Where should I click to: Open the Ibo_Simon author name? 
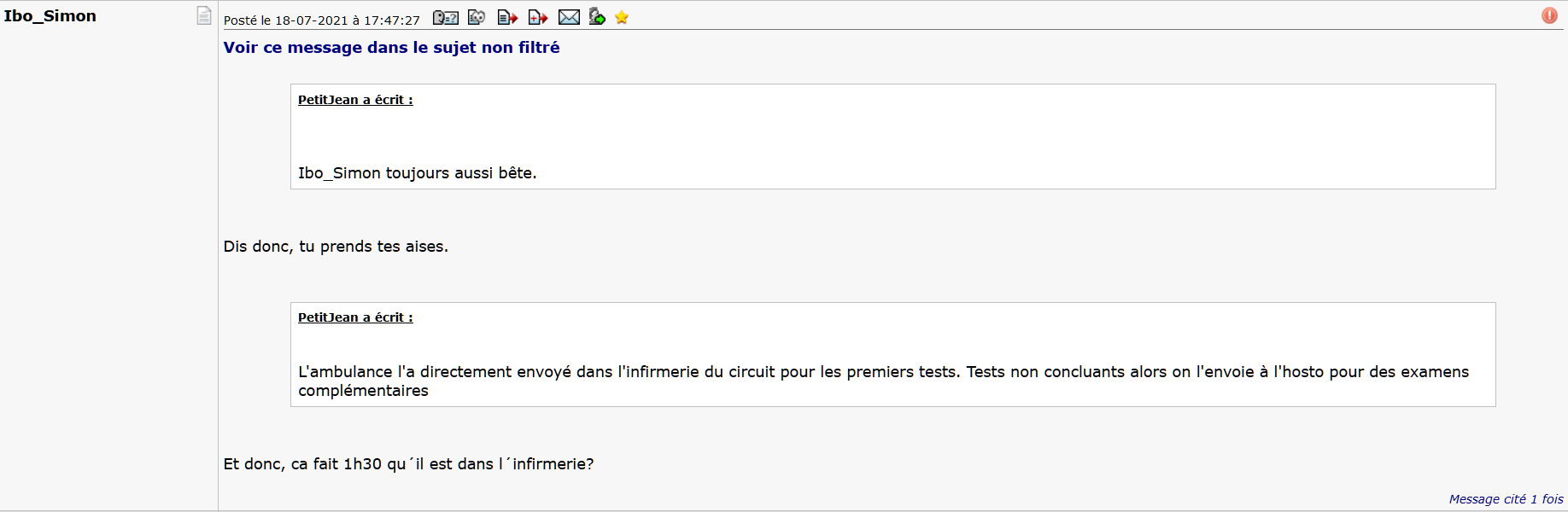(50, 16)
